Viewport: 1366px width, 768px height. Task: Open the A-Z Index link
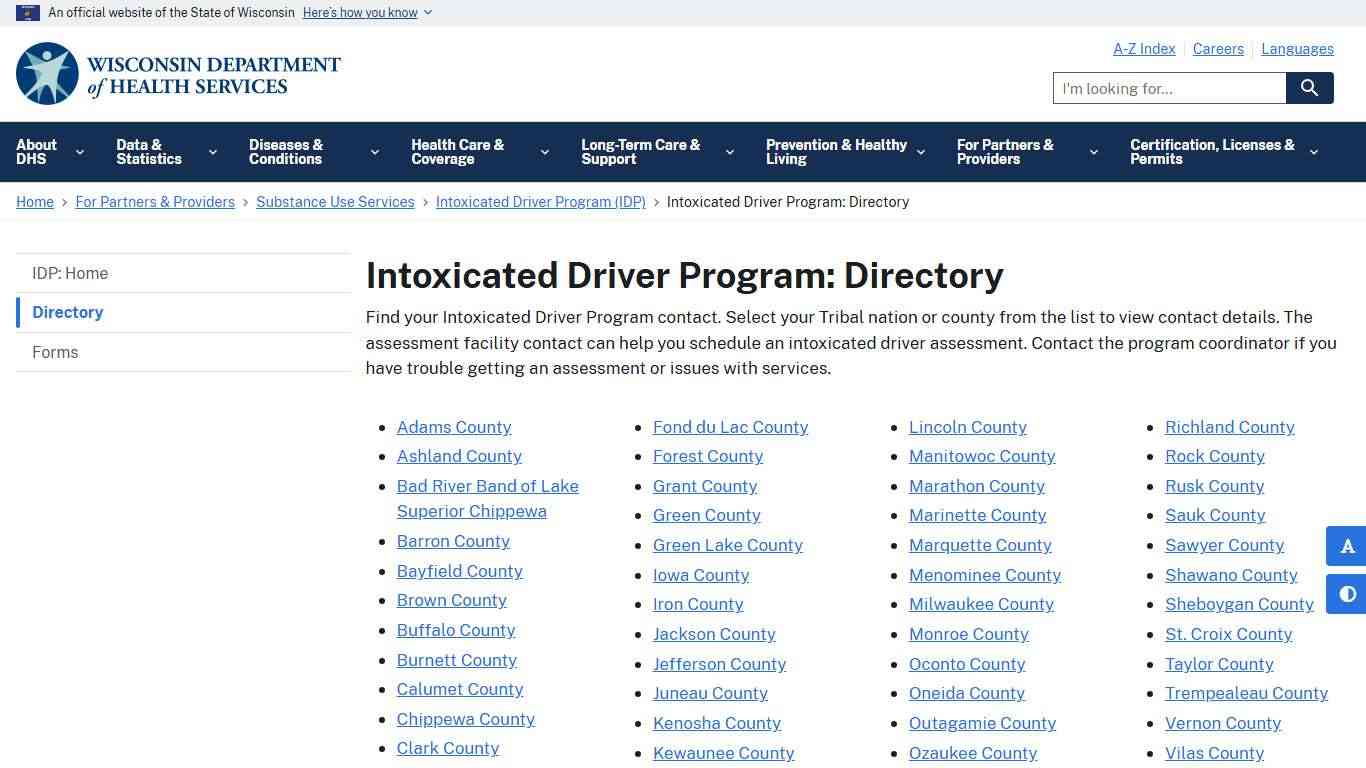[1143, 48]
